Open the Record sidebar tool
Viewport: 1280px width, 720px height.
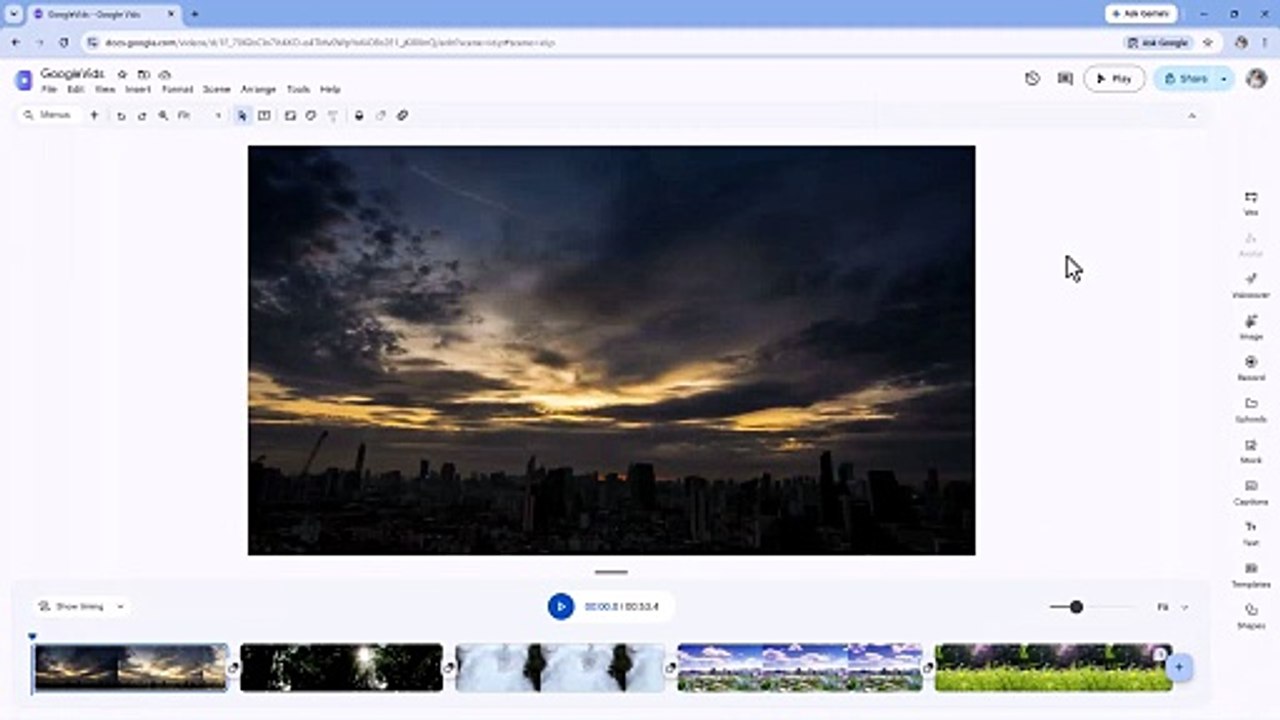1251,368
